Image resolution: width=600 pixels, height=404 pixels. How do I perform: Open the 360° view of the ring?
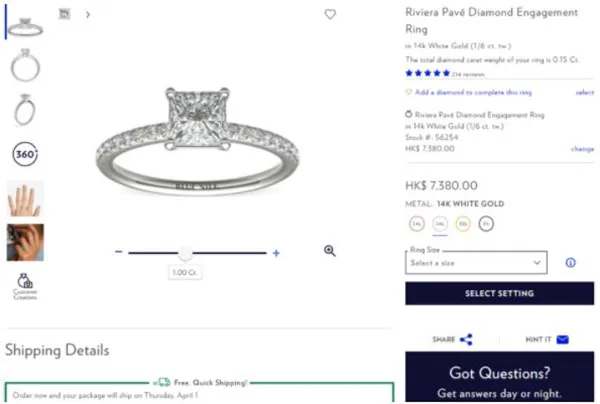point(25,154)
